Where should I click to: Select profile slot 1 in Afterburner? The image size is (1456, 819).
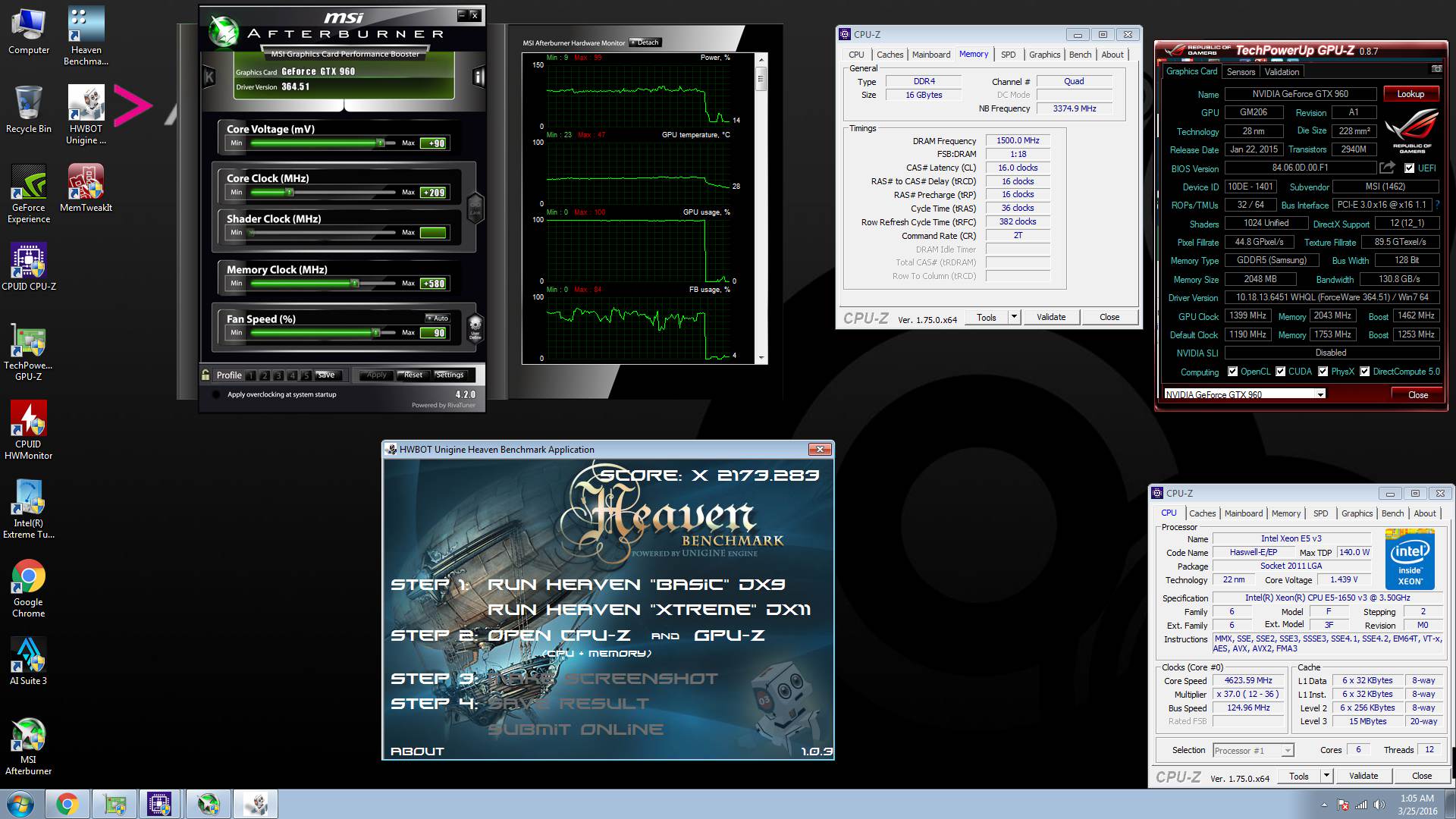pos(250,375)
